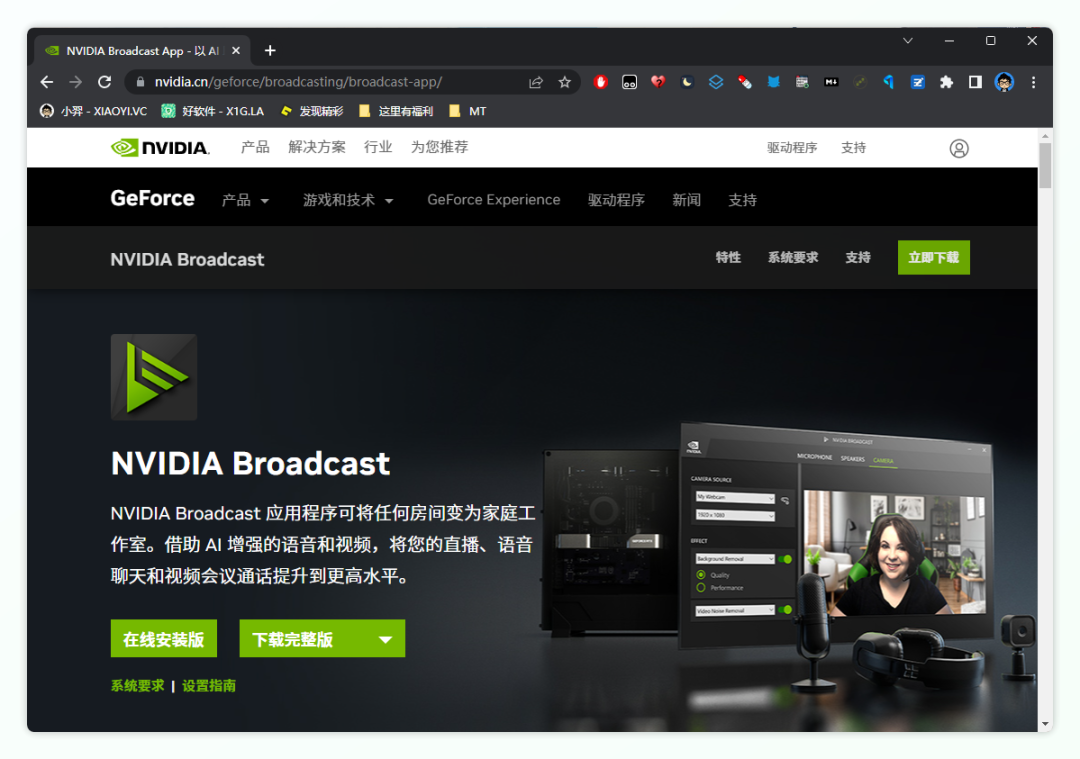Click the blue stacked-layers extension icon
The height and width of the screenshot is (759, 1080).
716,83
